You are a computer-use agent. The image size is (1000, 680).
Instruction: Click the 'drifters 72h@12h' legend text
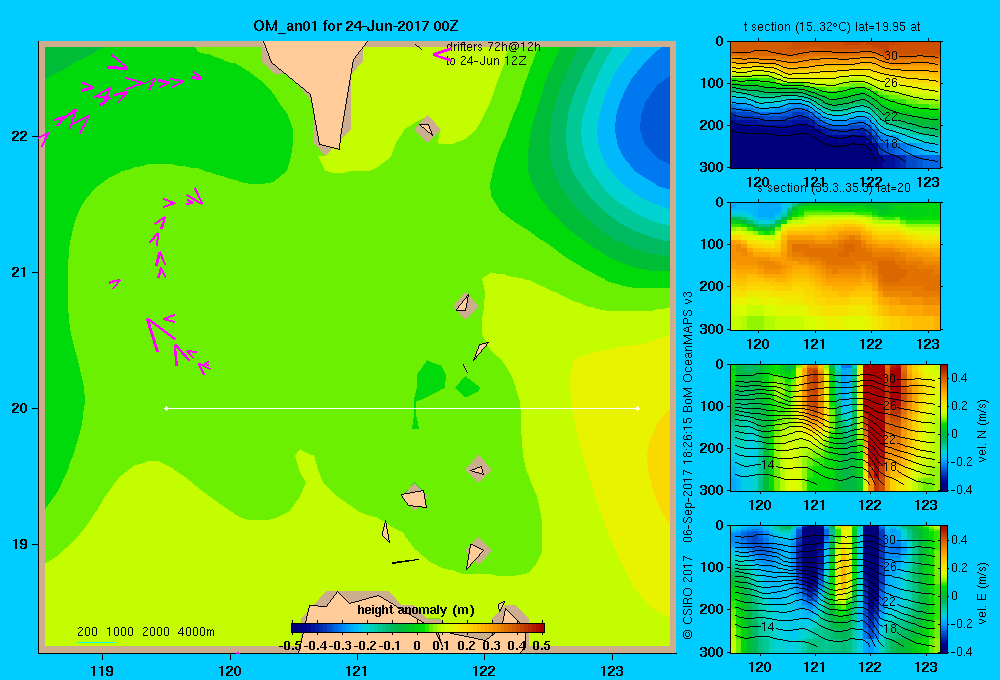point(493,47)
